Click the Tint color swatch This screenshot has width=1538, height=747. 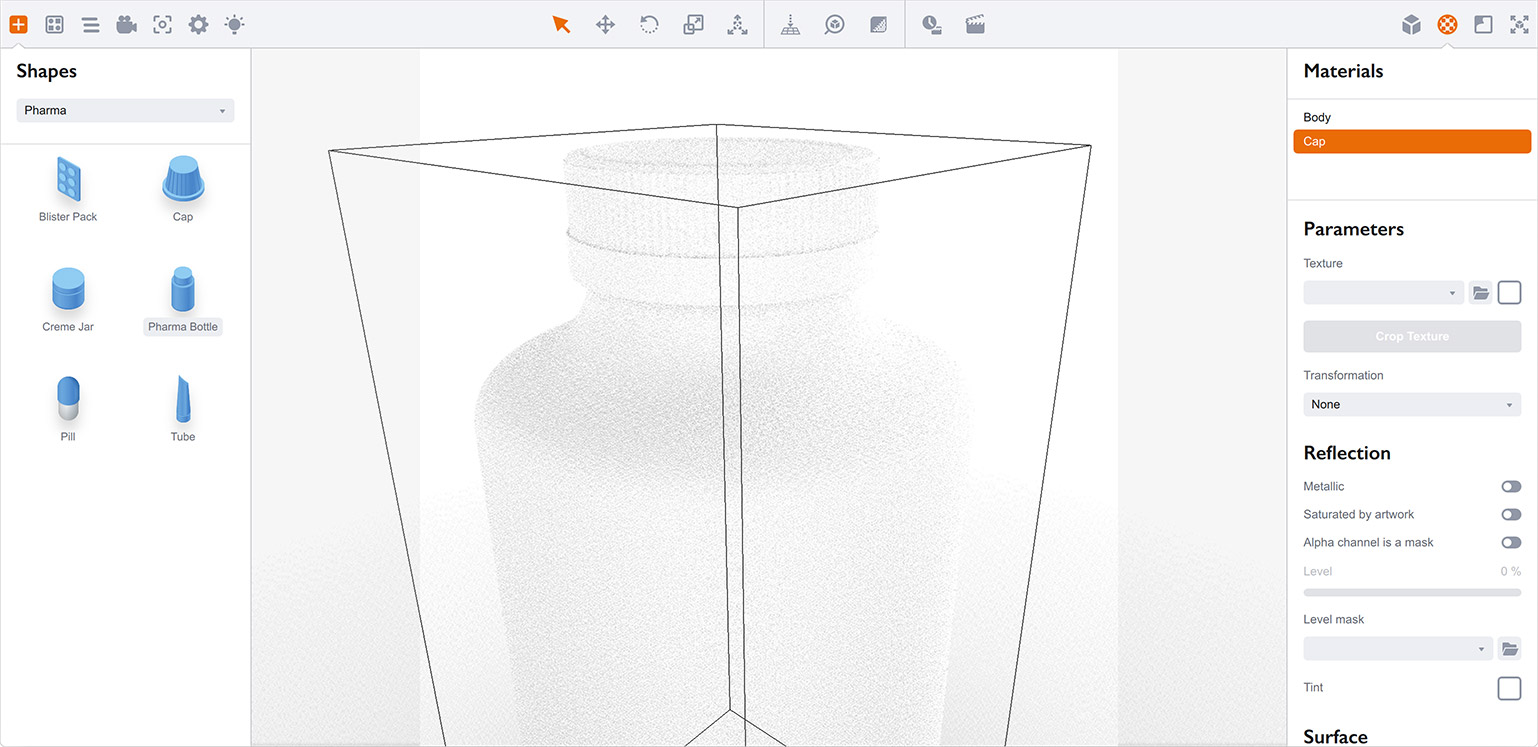point(1508,688)
